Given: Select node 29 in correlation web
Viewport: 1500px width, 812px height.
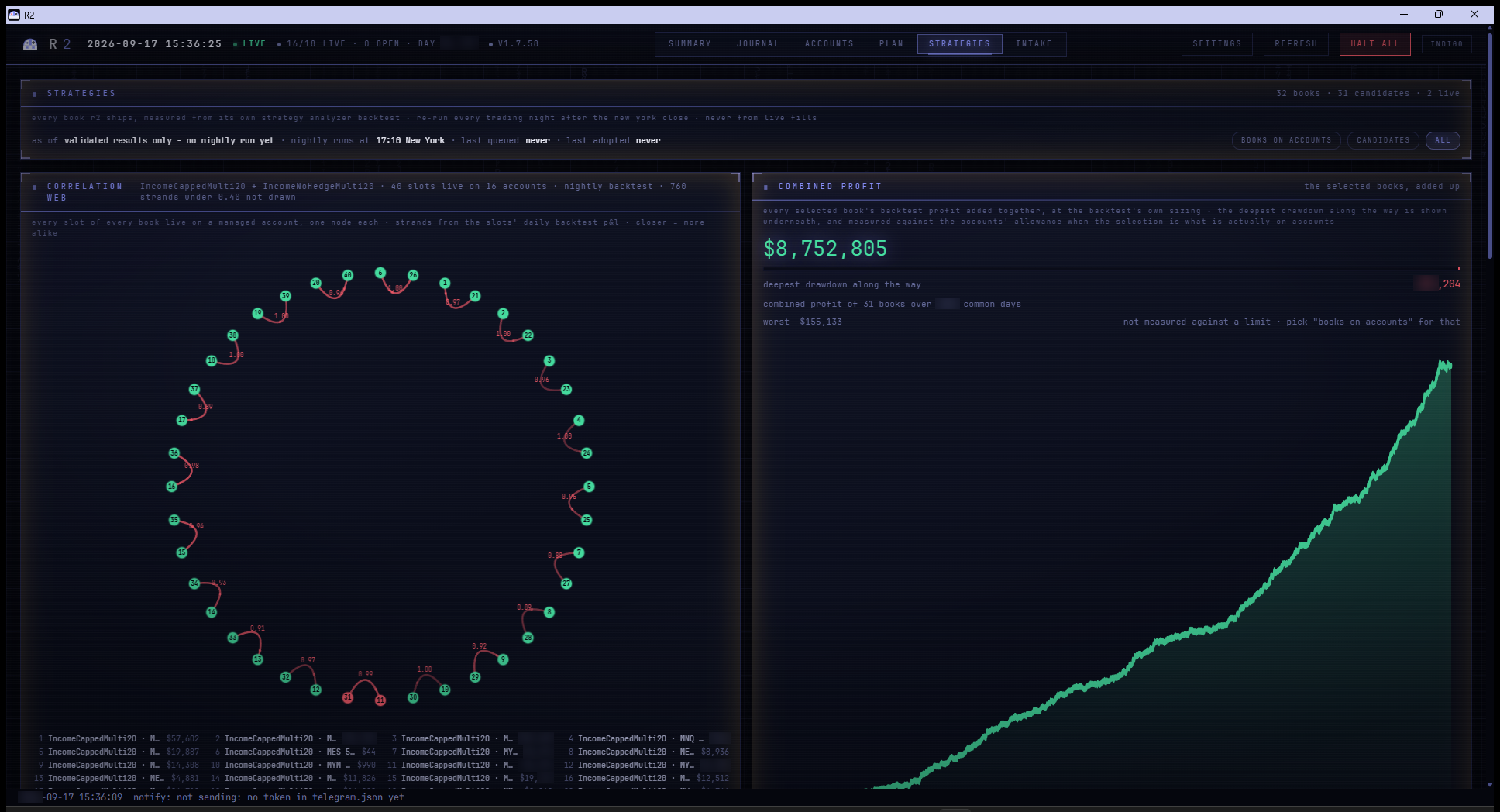Looking at the screenshot, I should 475,677.
